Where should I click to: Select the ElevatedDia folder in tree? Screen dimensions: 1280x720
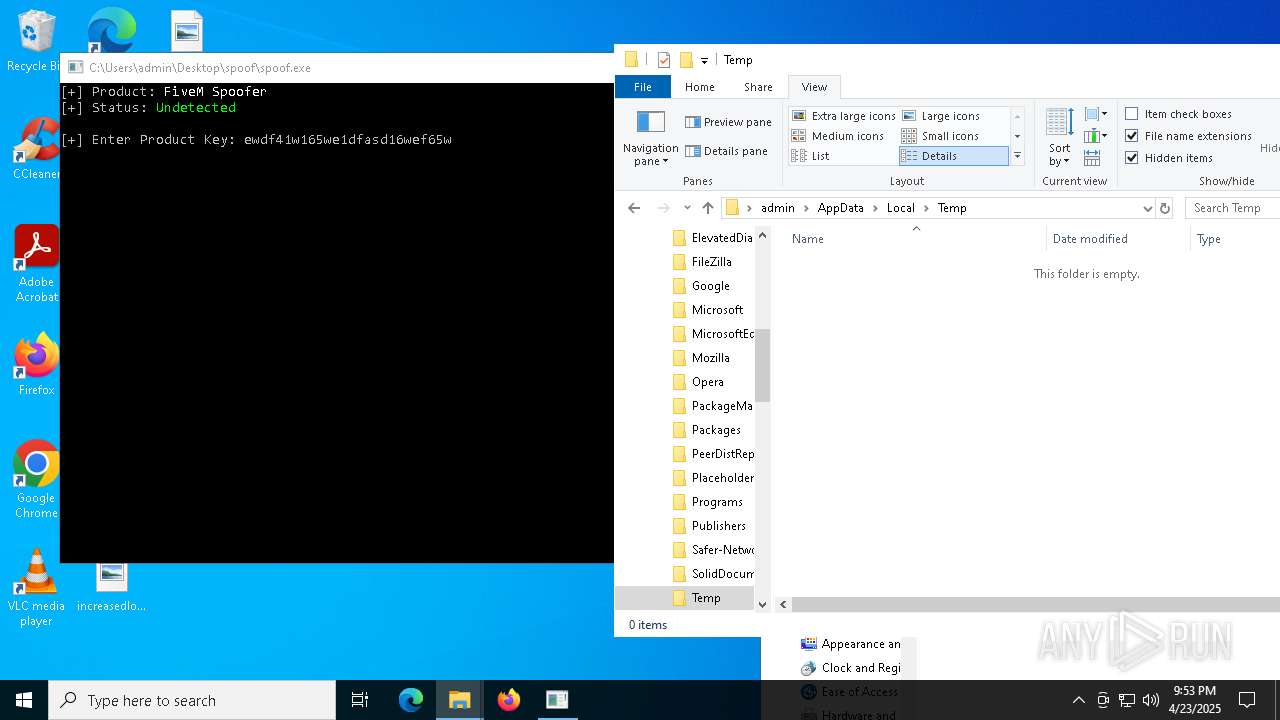click(x=712, y=238)
